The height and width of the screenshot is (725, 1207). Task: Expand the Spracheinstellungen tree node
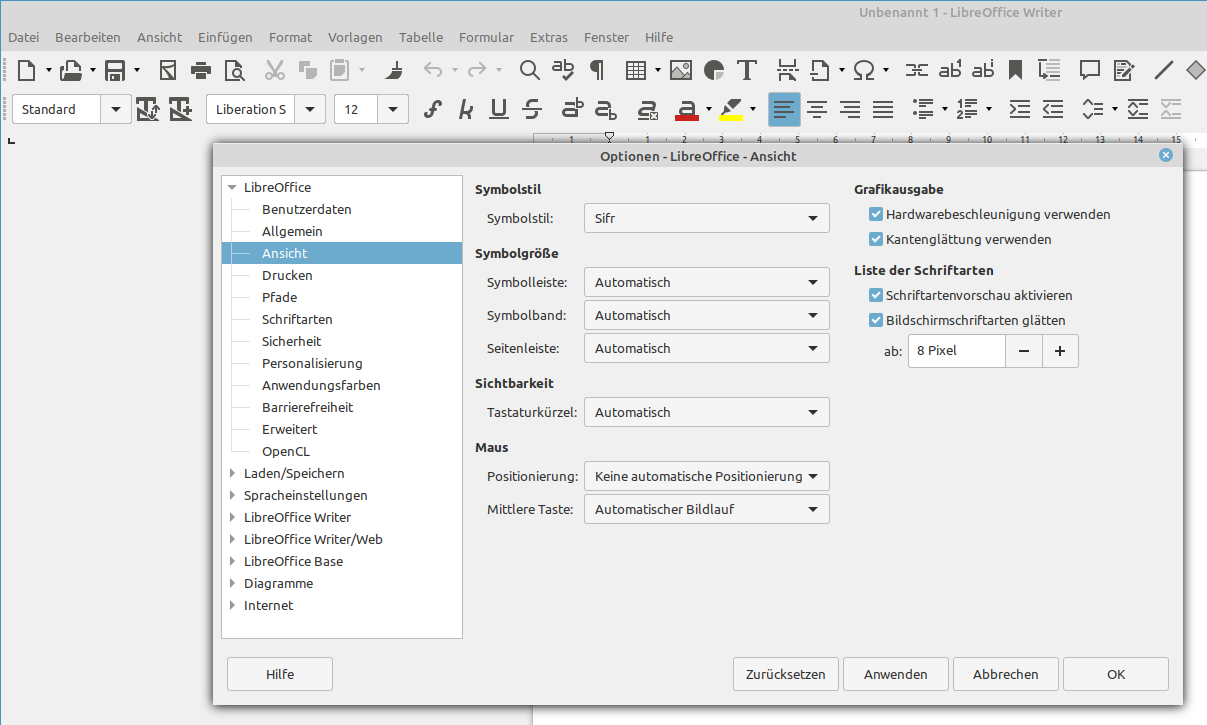(x=232, y=496)
